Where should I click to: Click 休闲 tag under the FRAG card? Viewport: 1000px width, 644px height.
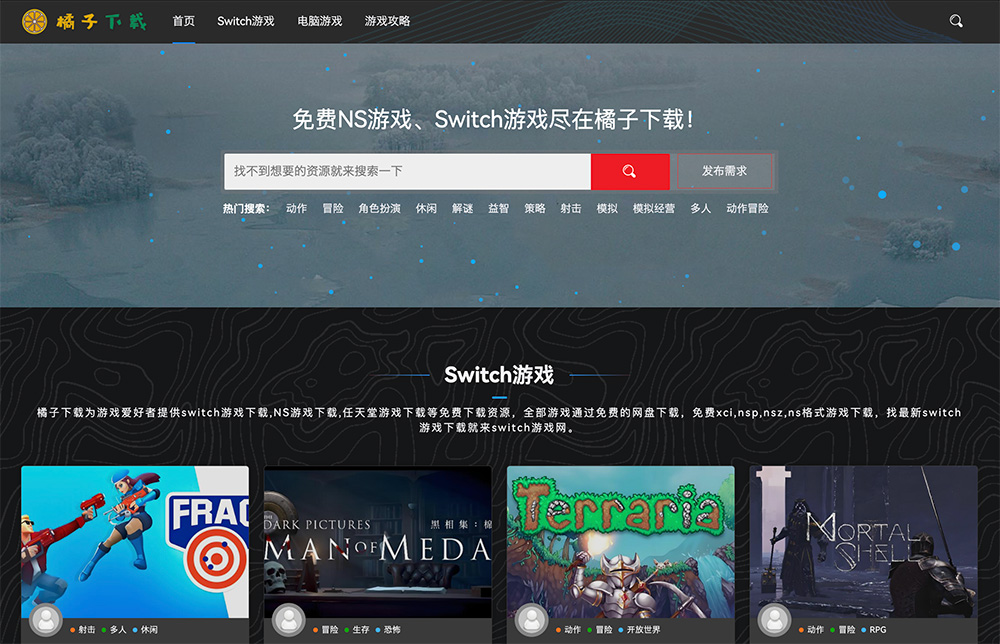pos(149,629)
